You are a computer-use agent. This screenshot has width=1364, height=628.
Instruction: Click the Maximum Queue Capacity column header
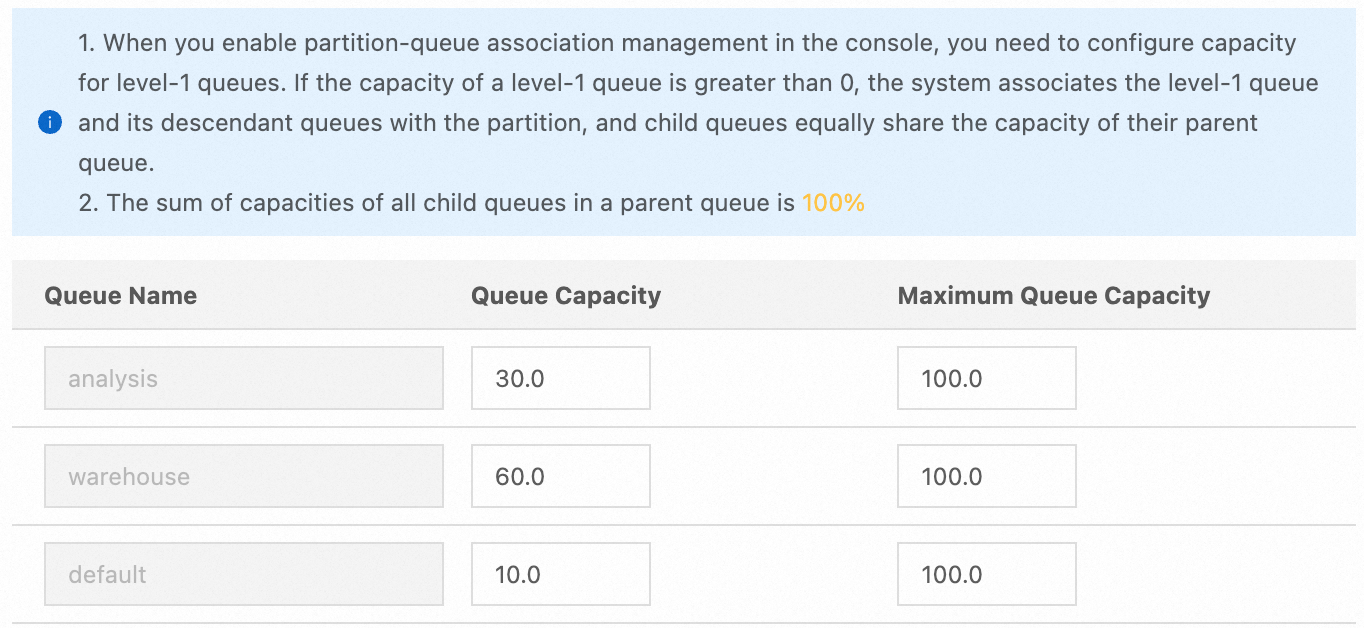[1054, 296]
